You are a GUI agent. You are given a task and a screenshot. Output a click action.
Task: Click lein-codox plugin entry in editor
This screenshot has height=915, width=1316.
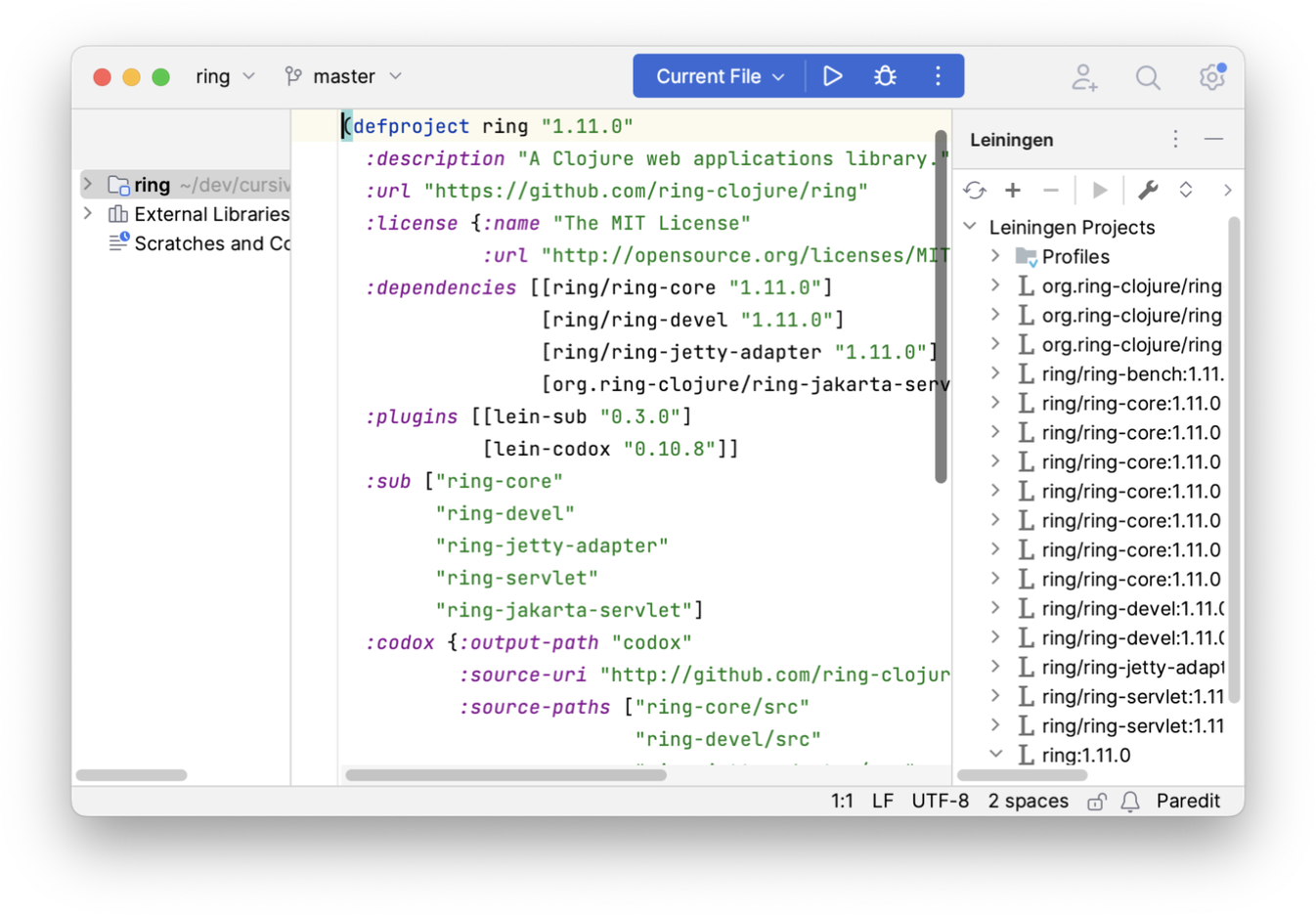pyautogui.click(x=610, y=449)
